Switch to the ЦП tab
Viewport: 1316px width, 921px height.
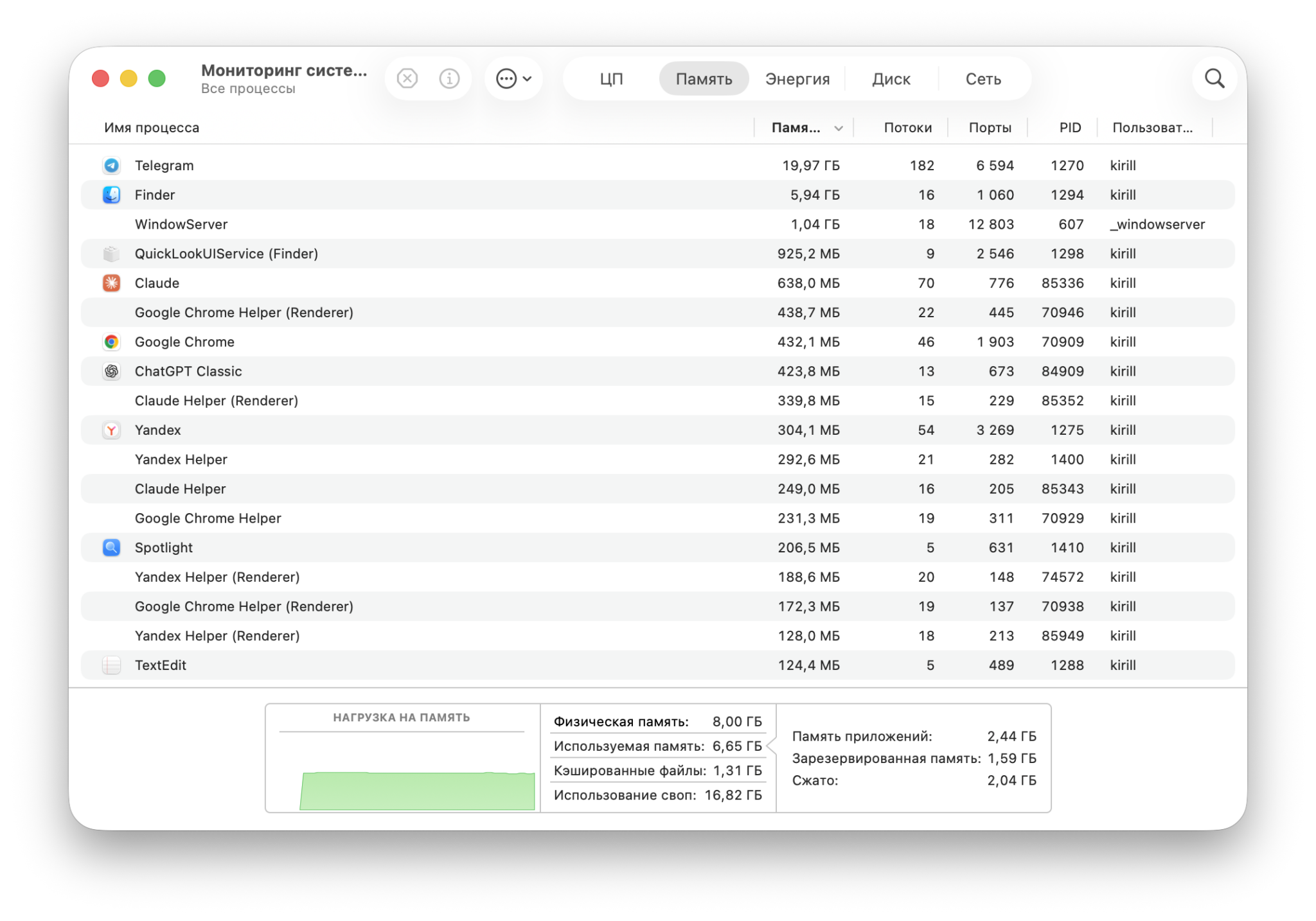611,79
